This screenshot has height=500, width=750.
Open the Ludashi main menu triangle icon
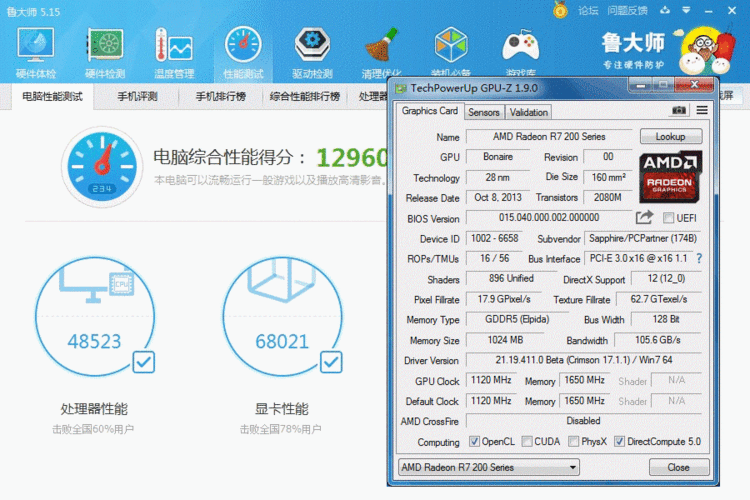point(686,10)
